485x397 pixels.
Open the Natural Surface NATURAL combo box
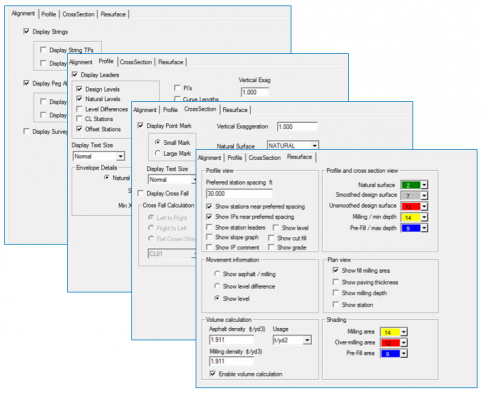293,146
